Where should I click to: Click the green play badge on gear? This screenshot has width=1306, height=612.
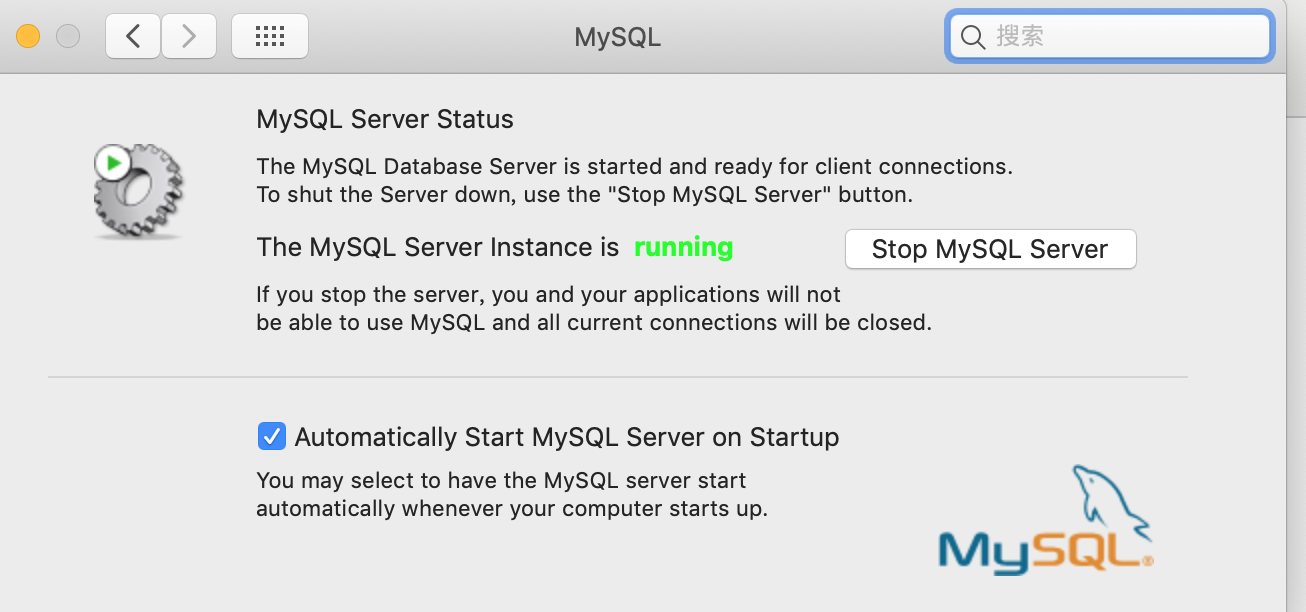point(113,162)
